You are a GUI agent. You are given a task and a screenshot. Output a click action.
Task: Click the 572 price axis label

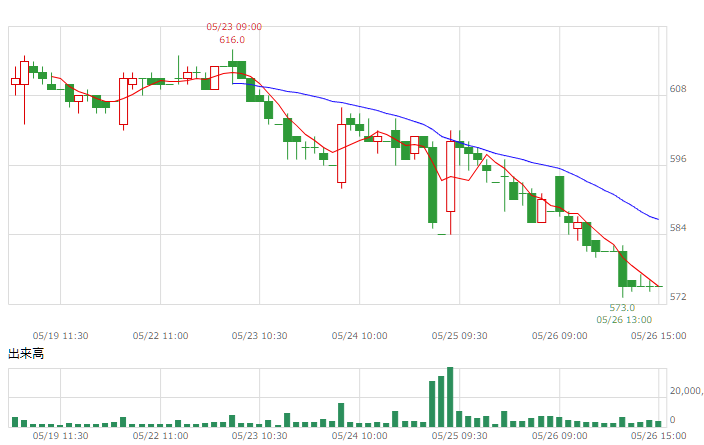pyautogui.click(x=678, y=297)
